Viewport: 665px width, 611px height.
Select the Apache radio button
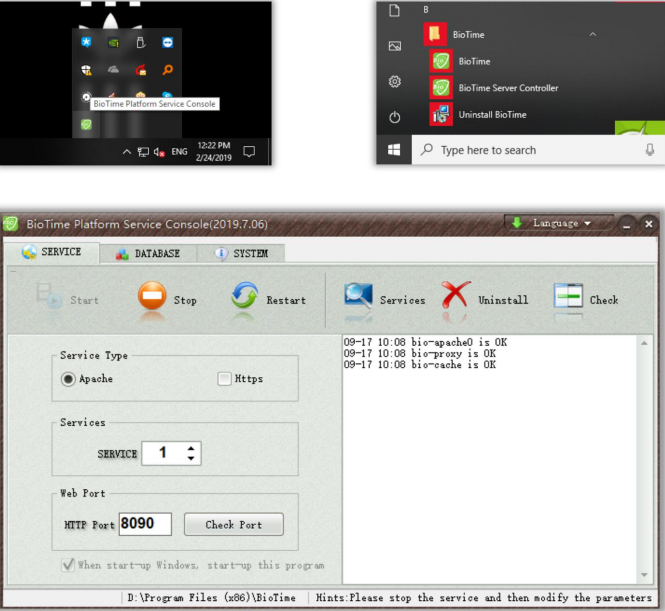coord(68,379)
